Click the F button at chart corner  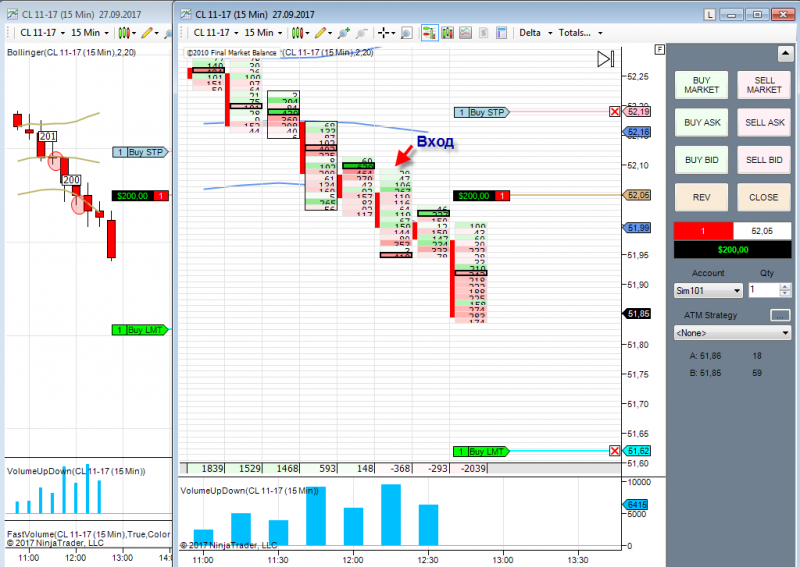tap(660, 50)
